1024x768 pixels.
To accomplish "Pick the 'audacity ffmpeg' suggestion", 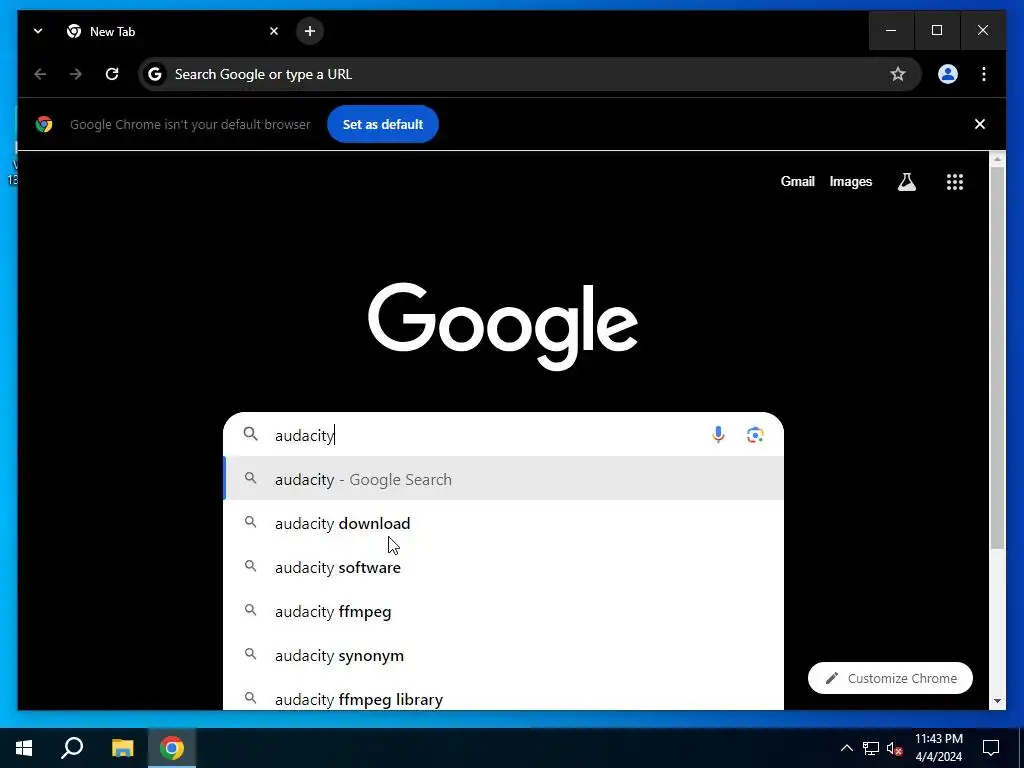I will click(504, 611).
